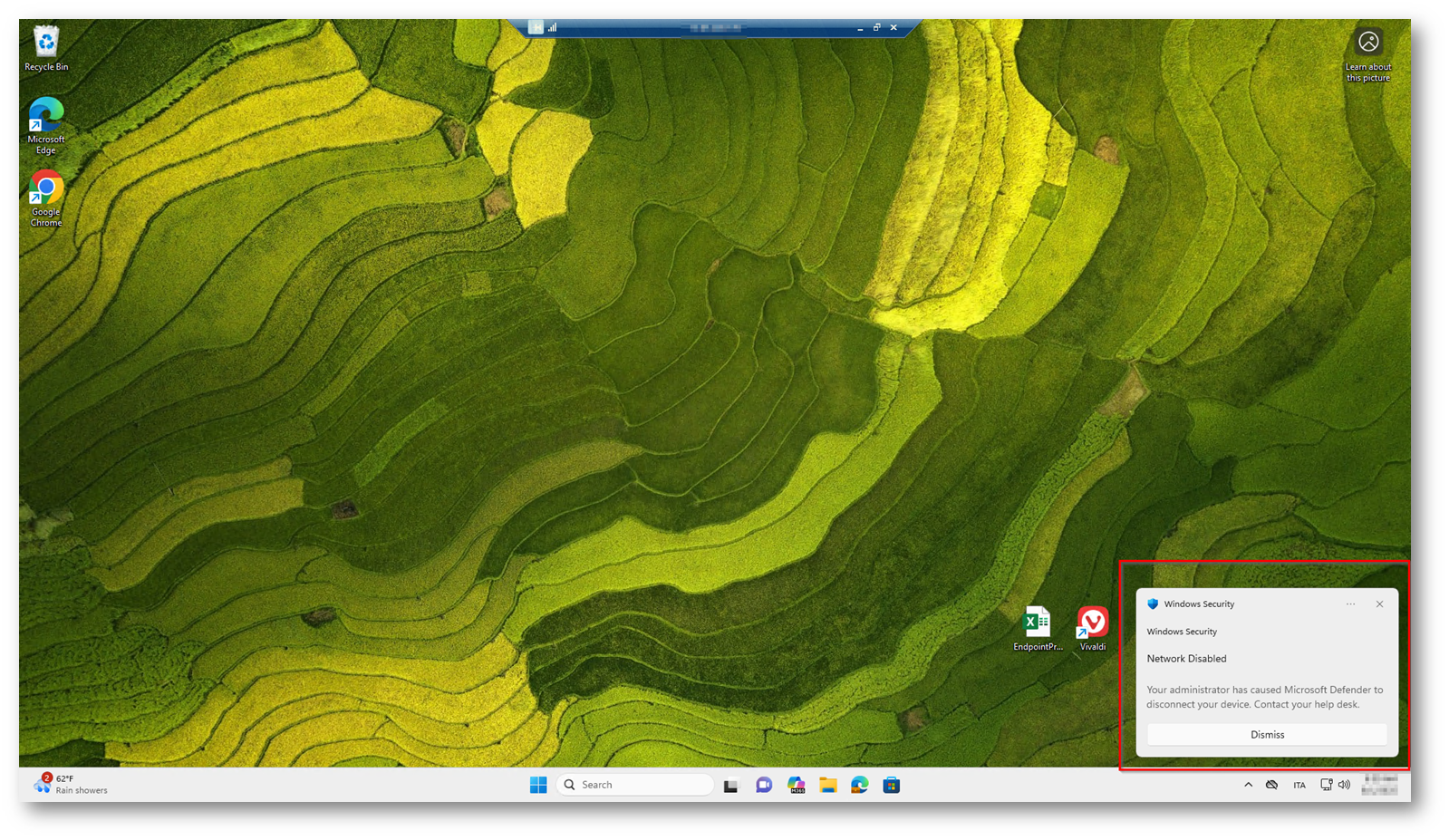The image size is (1449, 840).
Task: Launch Microsoft Store from the taskbar
Action: [x=892, y=785]
